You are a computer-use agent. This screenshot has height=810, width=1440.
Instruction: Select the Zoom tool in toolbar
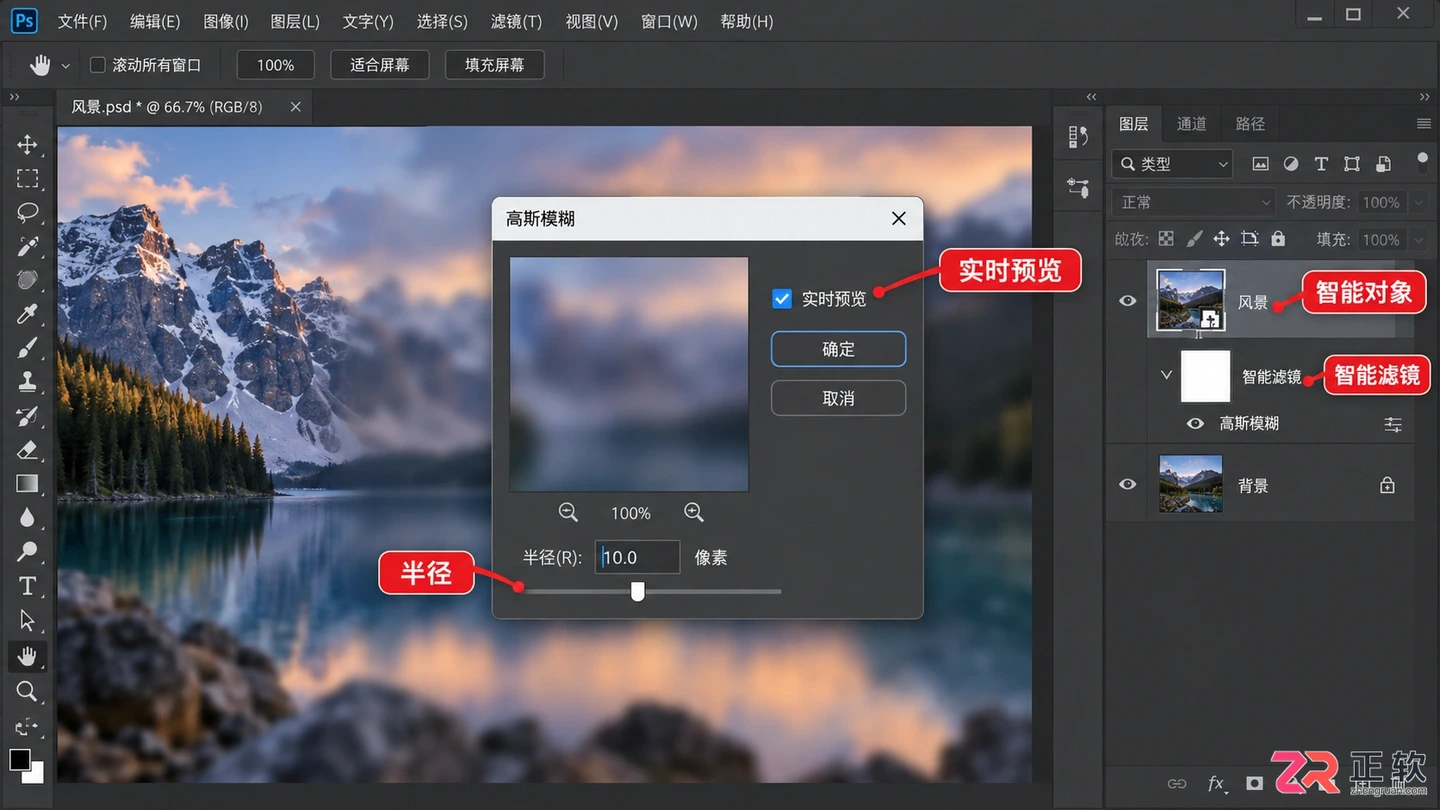[27, 691]
